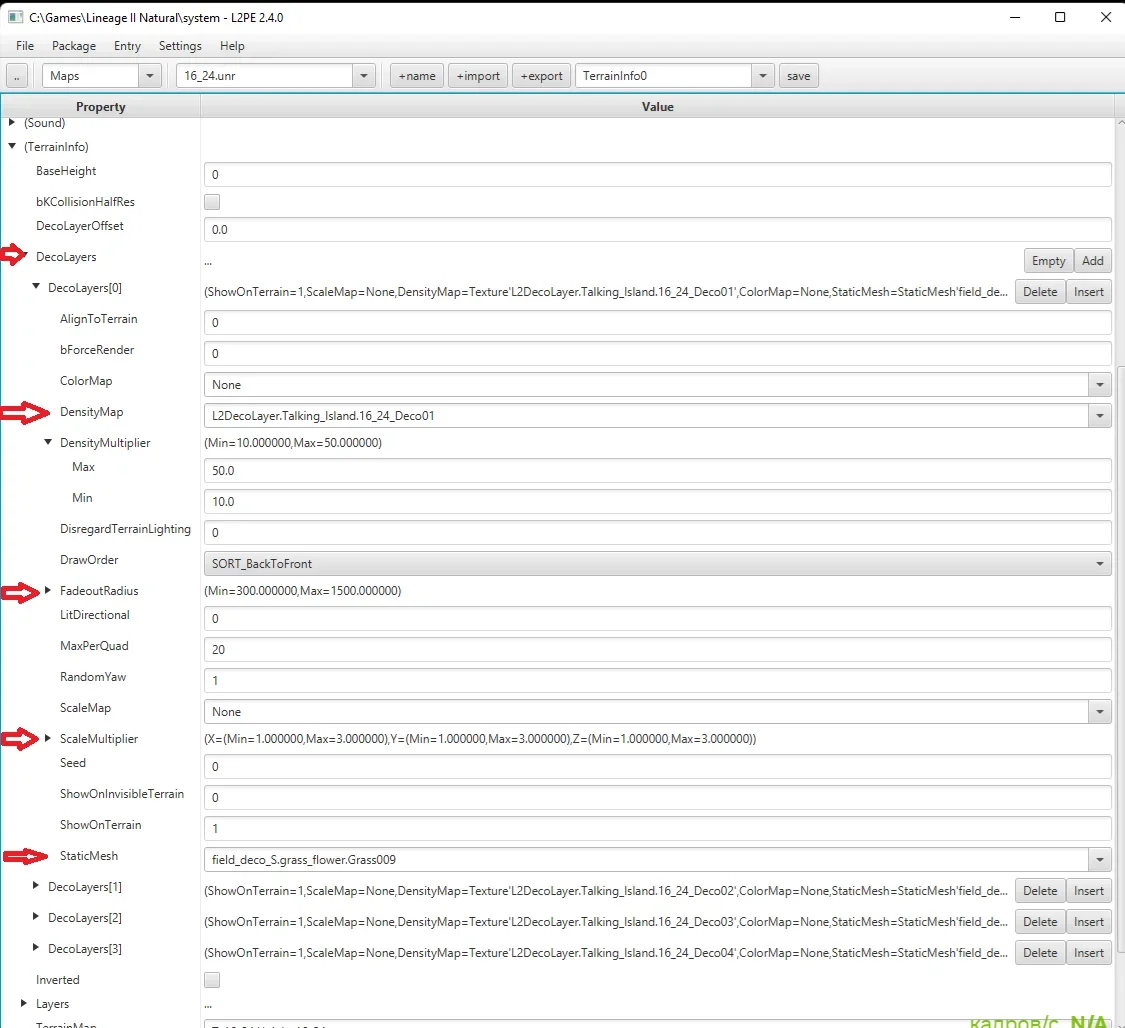
Task: Click the MaxPerQuad value field
Action: pyautogui.click(x=657, y=650)
